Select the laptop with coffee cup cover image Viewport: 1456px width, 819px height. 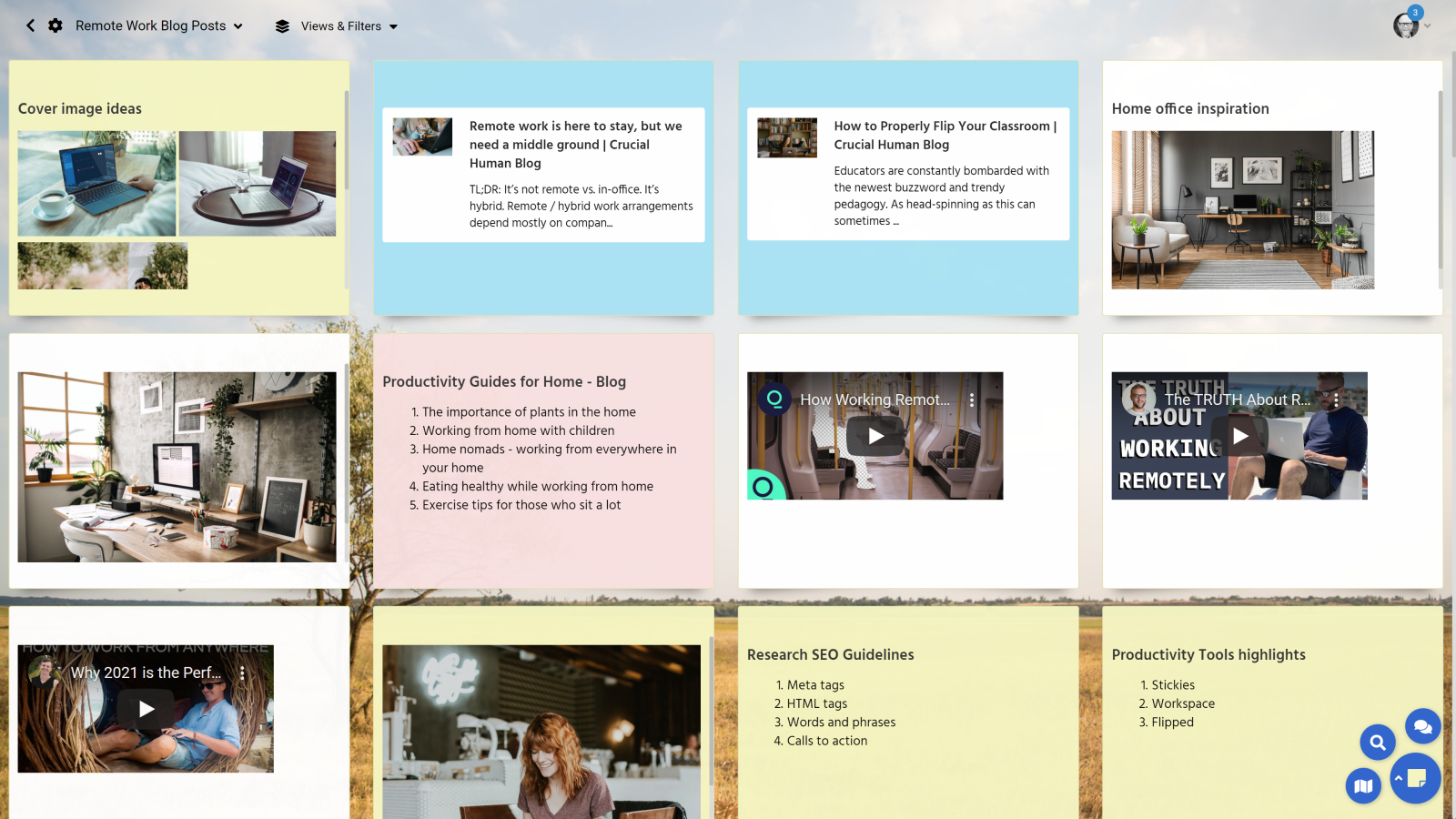pos(96,183)
